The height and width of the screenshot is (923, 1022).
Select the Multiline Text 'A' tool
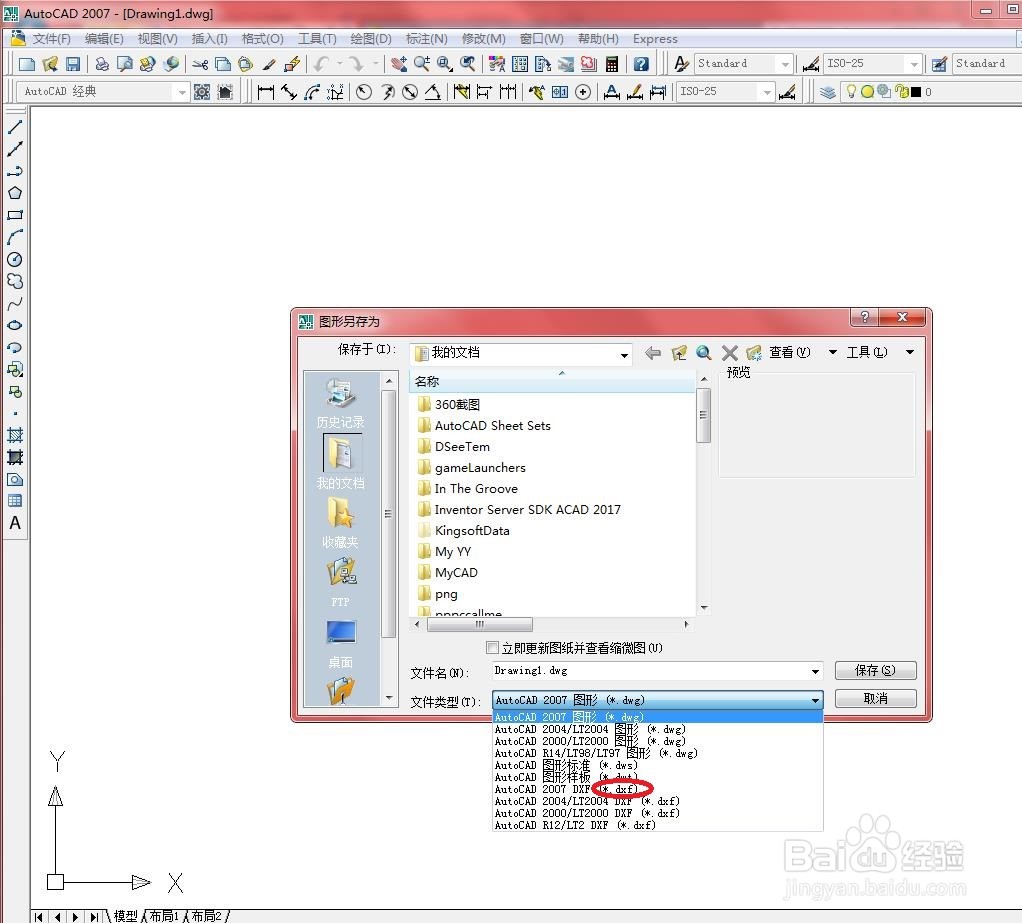pyautogui.click(x=15, y=523)
